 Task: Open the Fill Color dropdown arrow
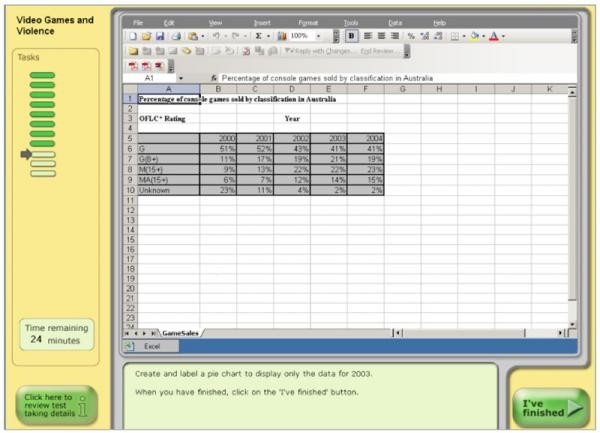484,36
